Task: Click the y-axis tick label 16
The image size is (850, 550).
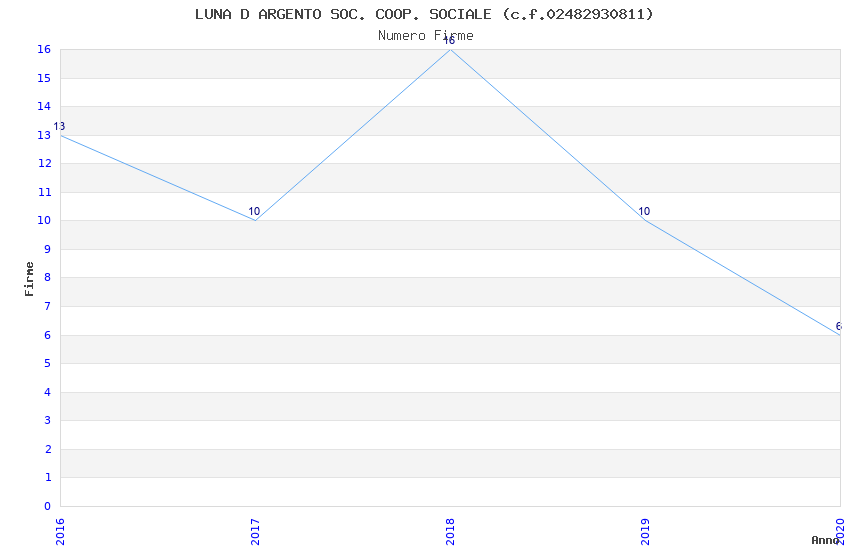Action: (x=44, y=49)
